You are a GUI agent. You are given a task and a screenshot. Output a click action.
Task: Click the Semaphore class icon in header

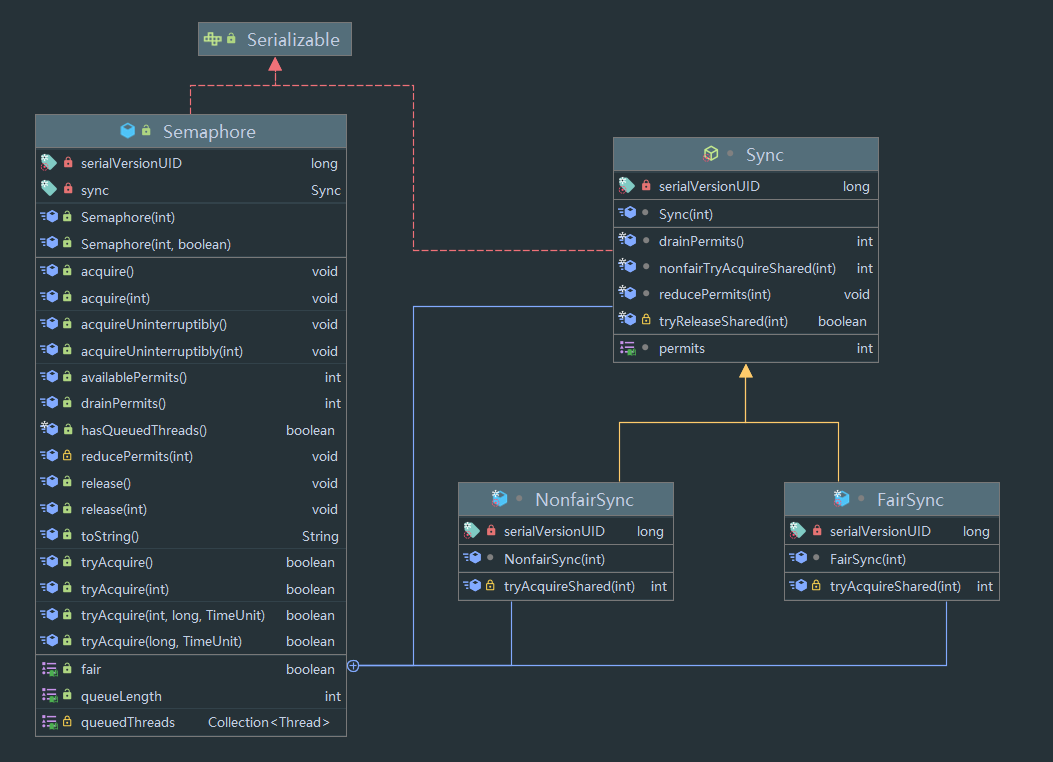click(x=128, y=131)
